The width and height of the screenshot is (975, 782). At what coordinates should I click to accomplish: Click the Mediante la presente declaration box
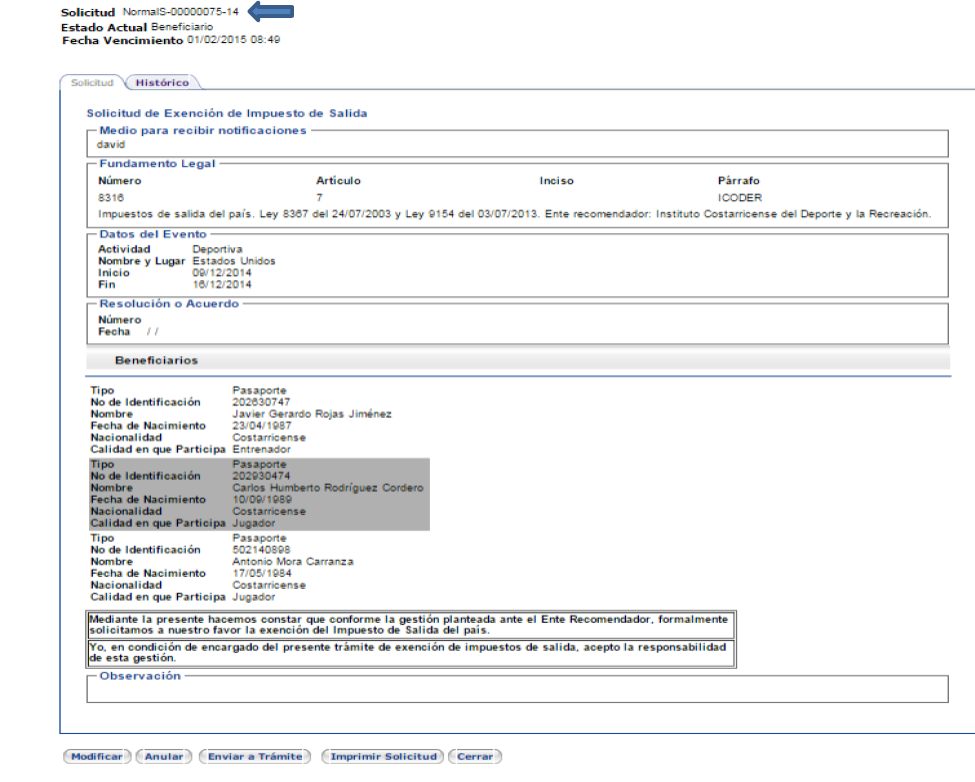(x=408, y=625)
